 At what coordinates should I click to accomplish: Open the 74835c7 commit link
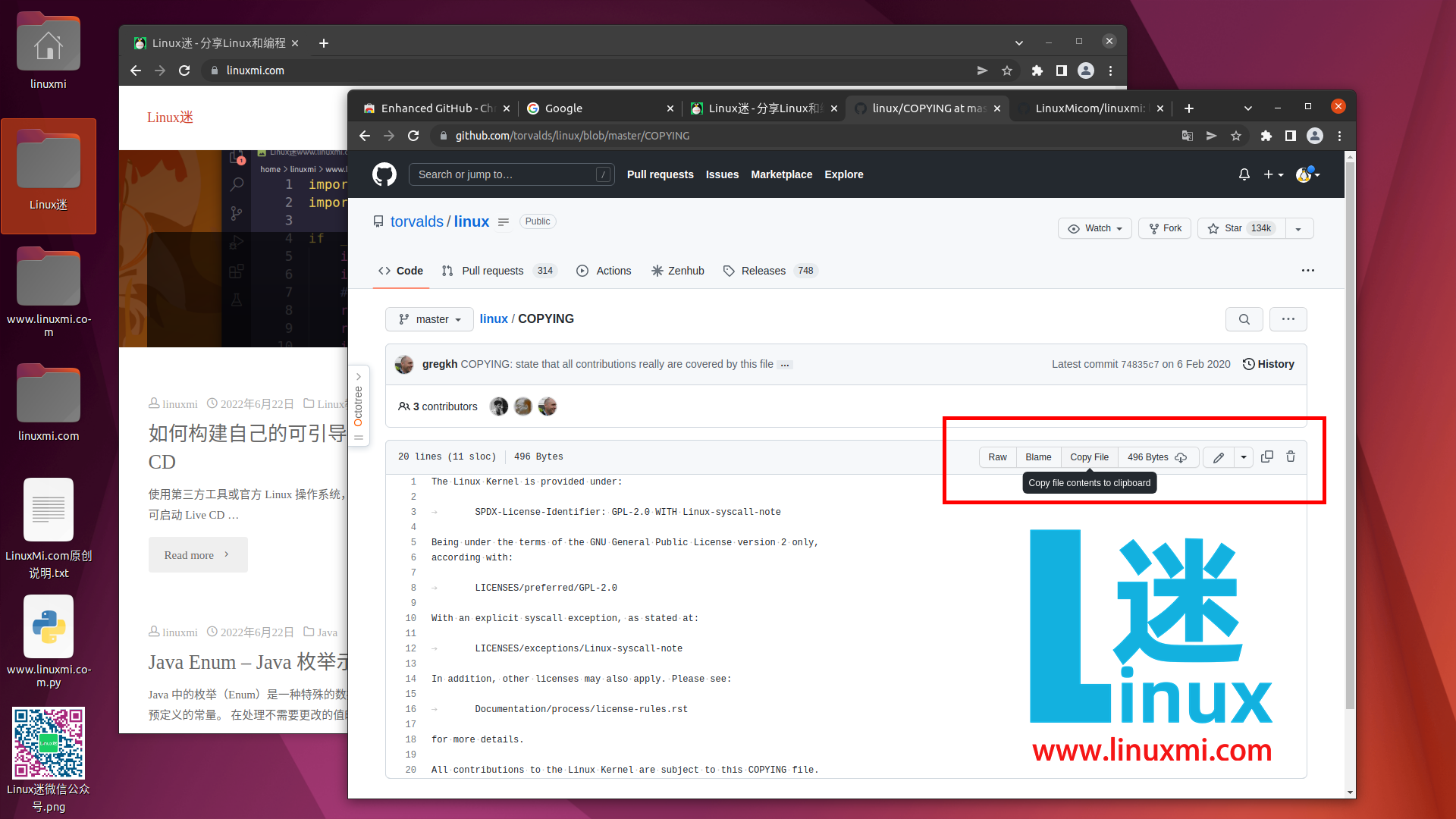[1140, 365]
